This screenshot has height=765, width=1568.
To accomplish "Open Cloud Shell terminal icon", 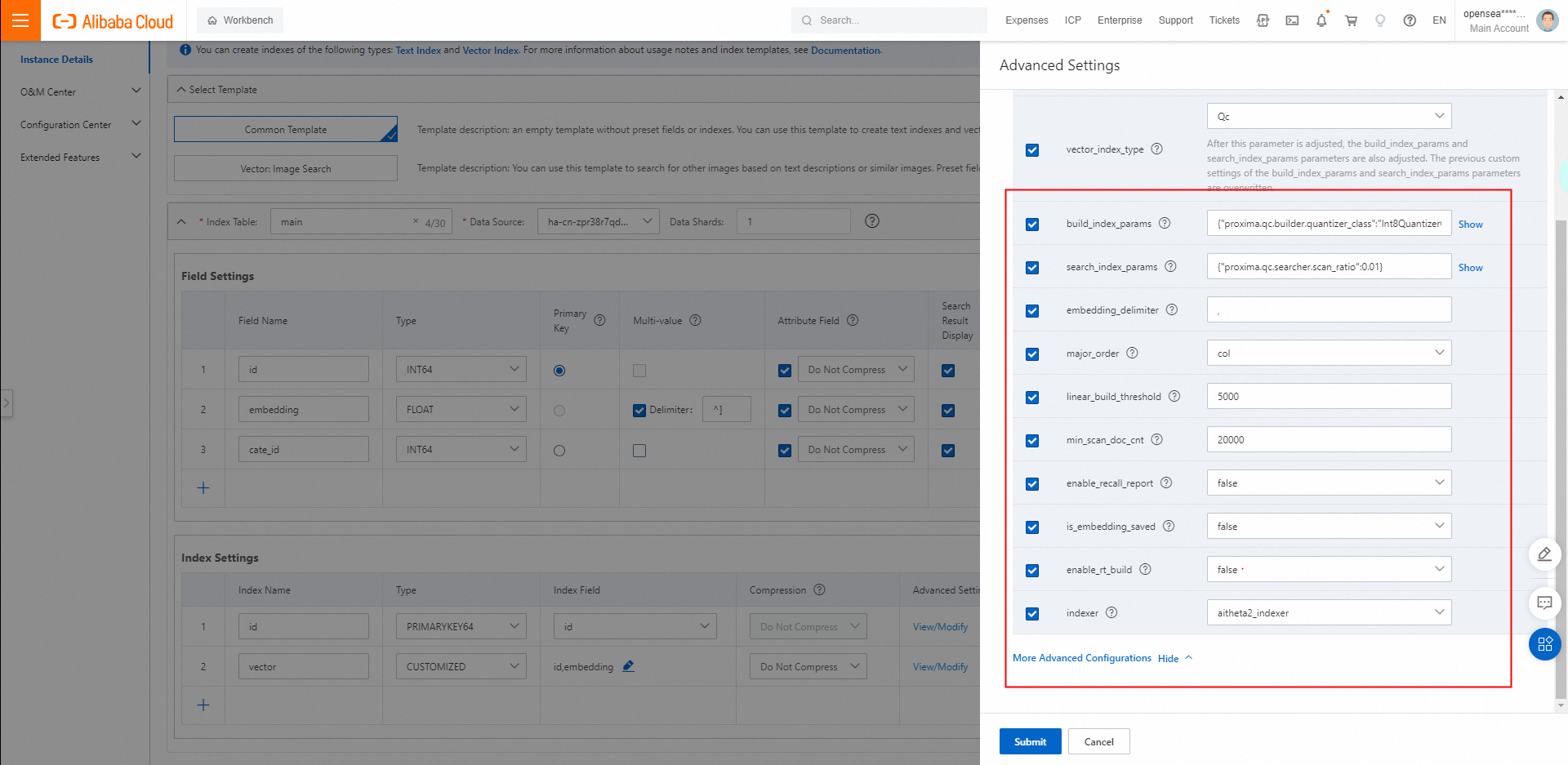I will (1292, 20).
